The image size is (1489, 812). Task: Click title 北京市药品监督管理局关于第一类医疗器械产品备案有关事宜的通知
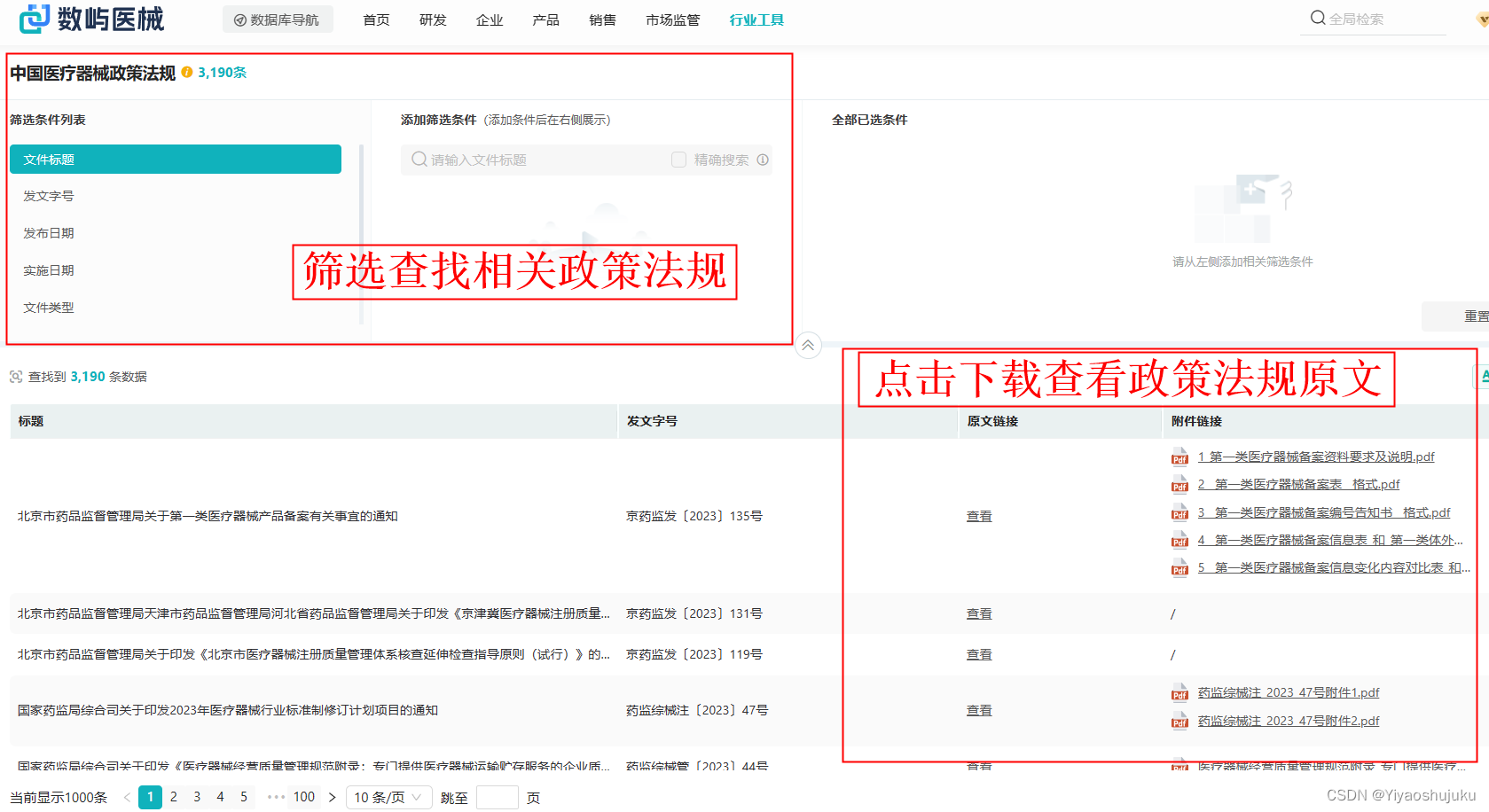[208, 516]
